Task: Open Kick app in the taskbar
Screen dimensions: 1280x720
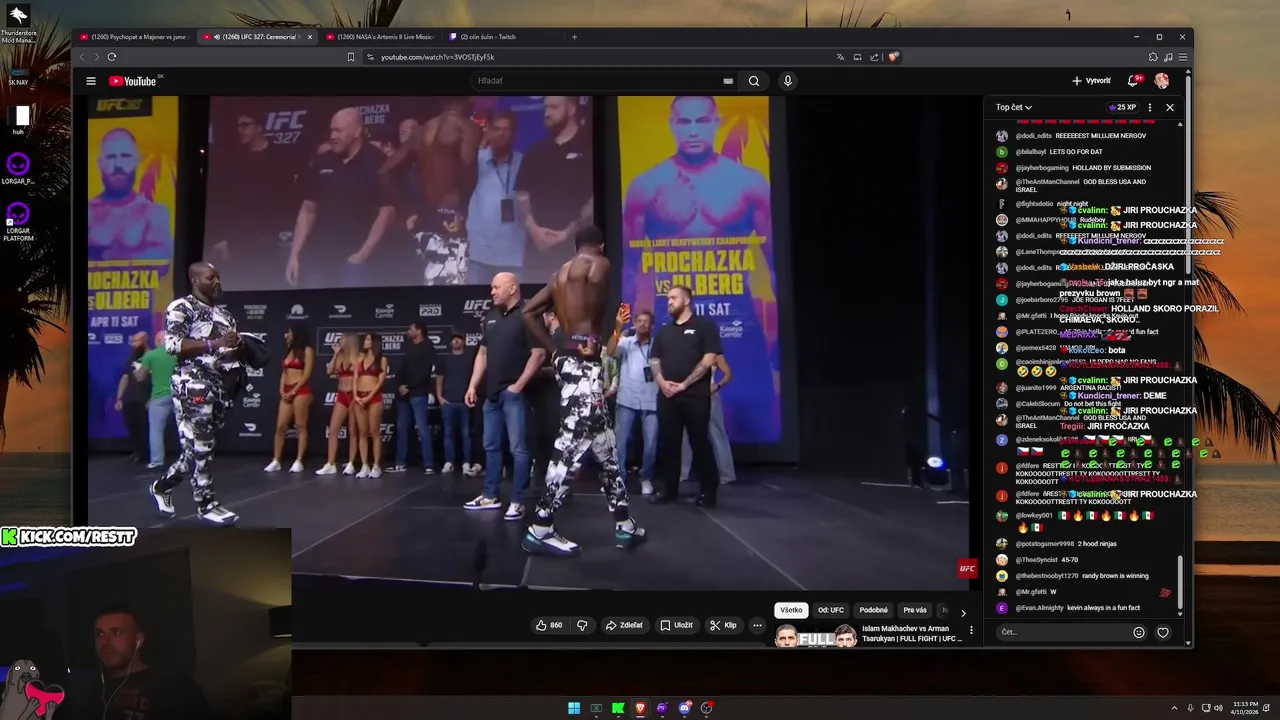Action: tap(618, 708)
